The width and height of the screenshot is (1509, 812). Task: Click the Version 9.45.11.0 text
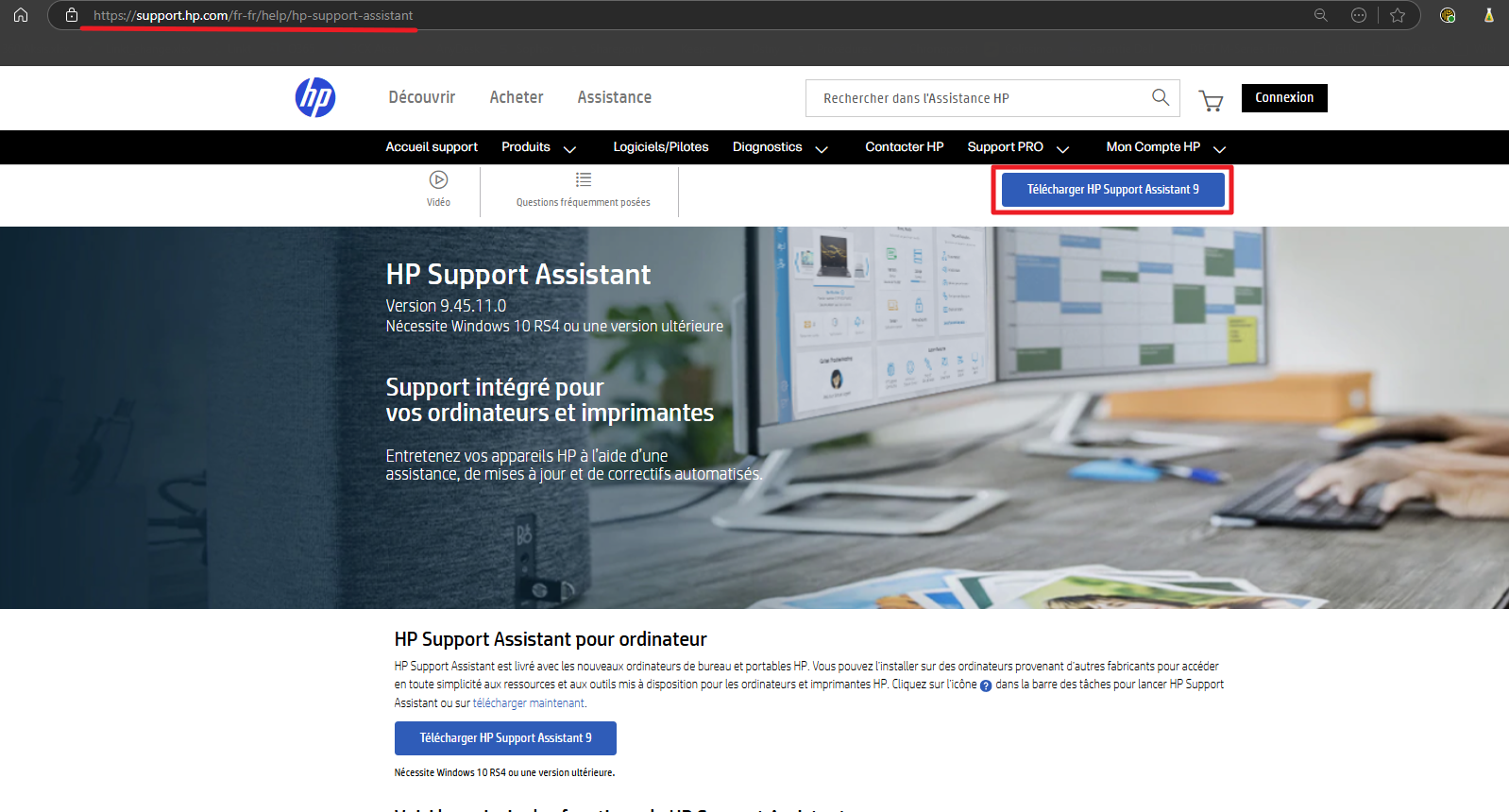[x=446, y=306]
